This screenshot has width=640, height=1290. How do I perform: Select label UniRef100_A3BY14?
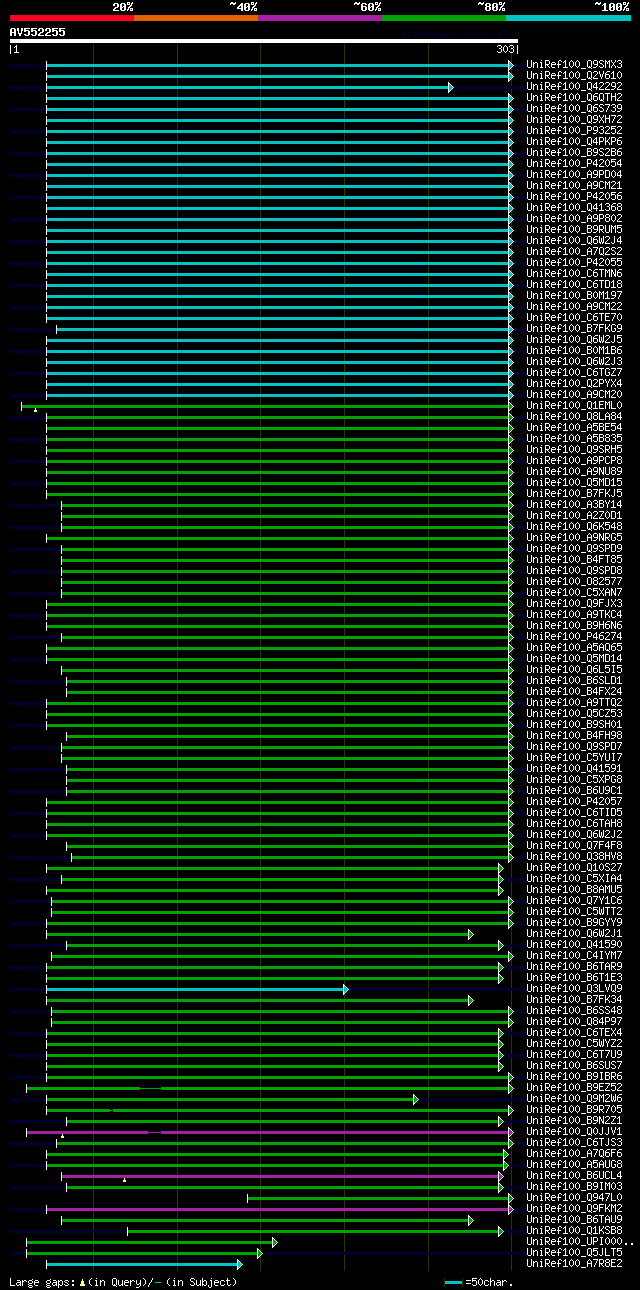[574, 505]
